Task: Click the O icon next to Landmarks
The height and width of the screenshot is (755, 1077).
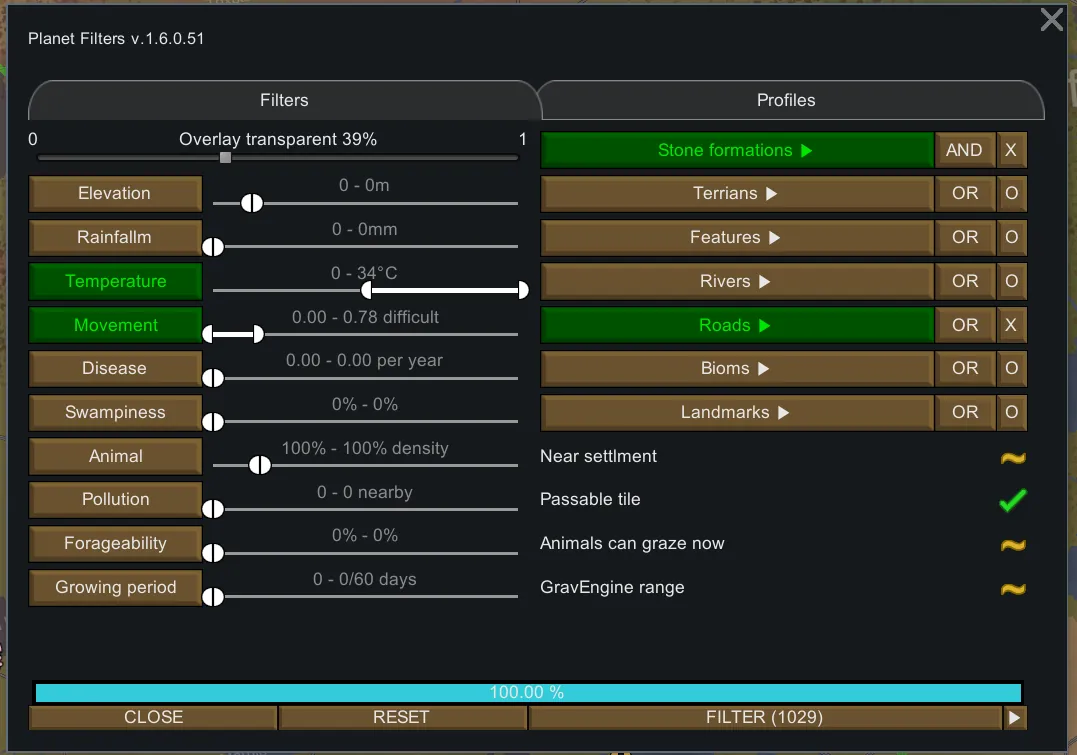Action: pos(1011,412)
